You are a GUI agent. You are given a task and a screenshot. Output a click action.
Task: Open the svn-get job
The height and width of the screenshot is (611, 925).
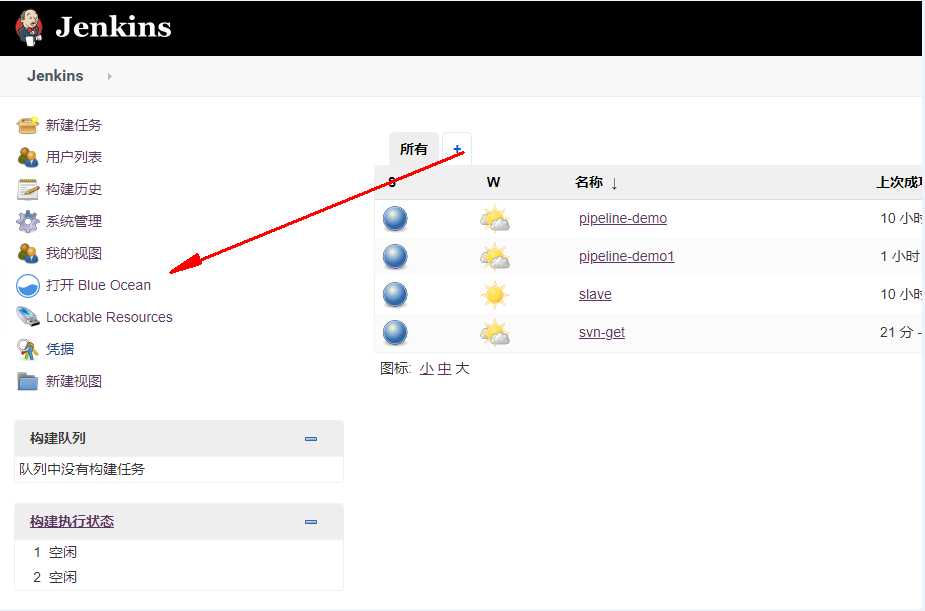tap(602, 332)
